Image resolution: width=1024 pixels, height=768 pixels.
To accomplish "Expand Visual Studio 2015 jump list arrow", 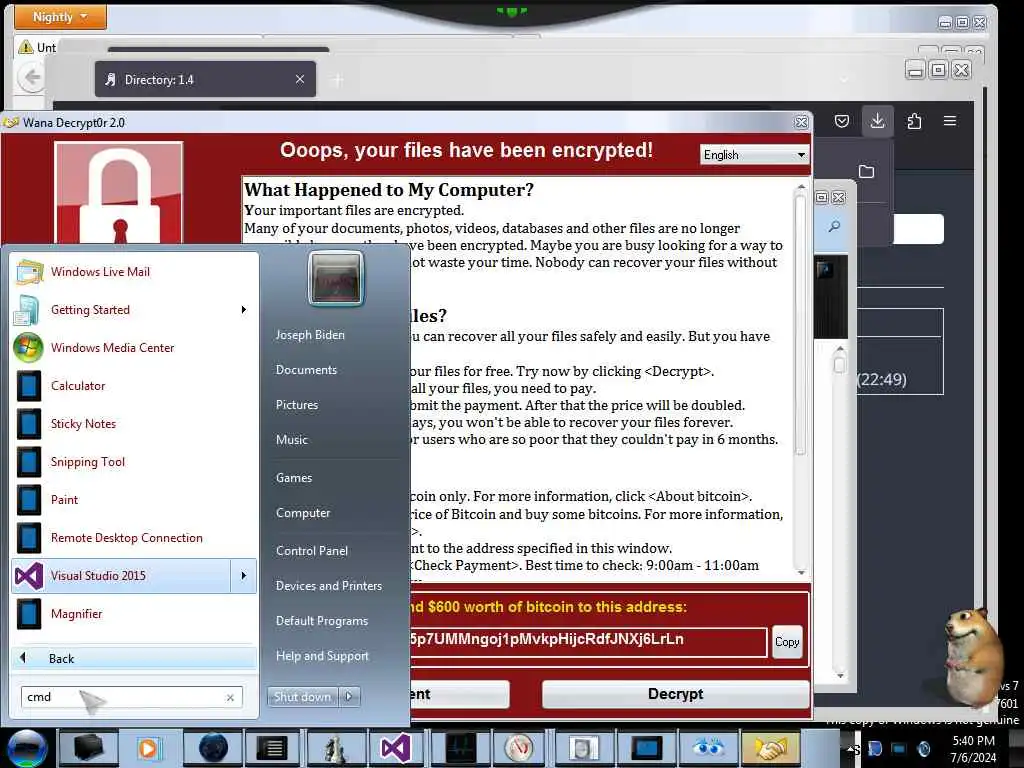I will [x=244, y=575].
